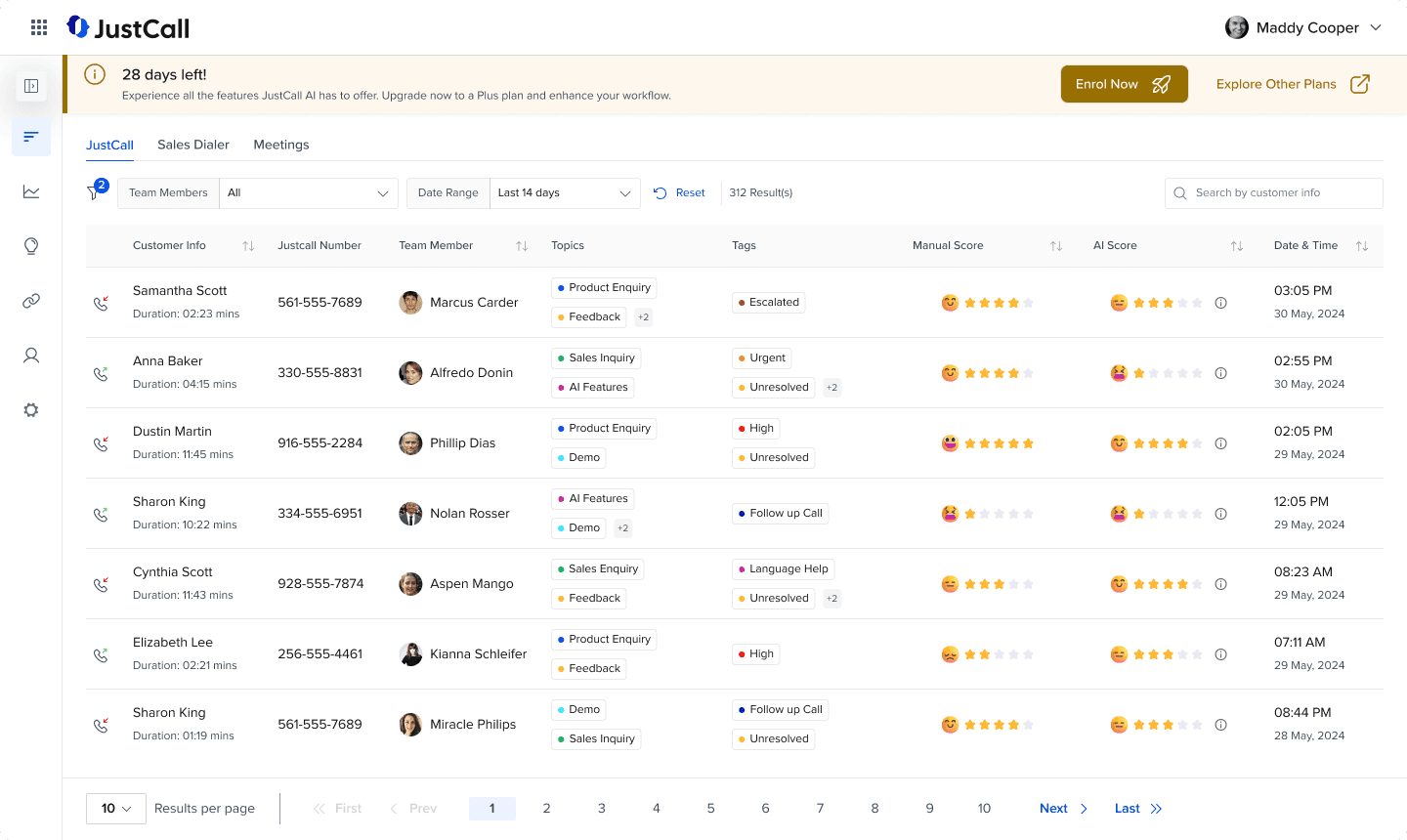Click team member Kianna Schleifer
Image resolution: width=1407 pixels, height=840 pixels.
click(478, 654)
